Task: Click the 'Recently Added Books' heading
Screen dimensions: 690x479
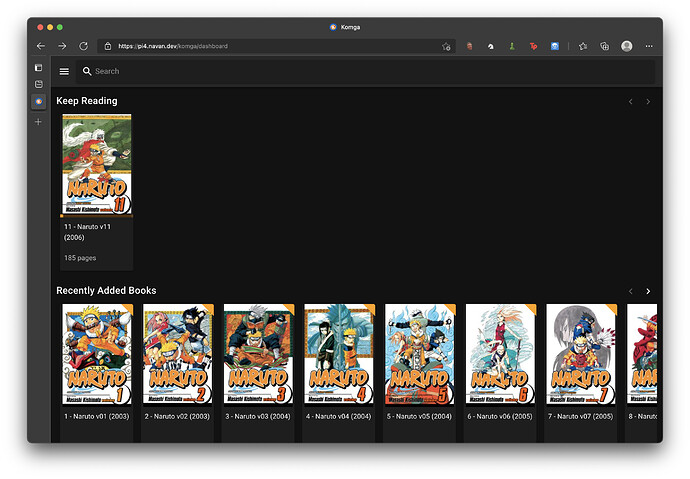Action: pos(106,291)
